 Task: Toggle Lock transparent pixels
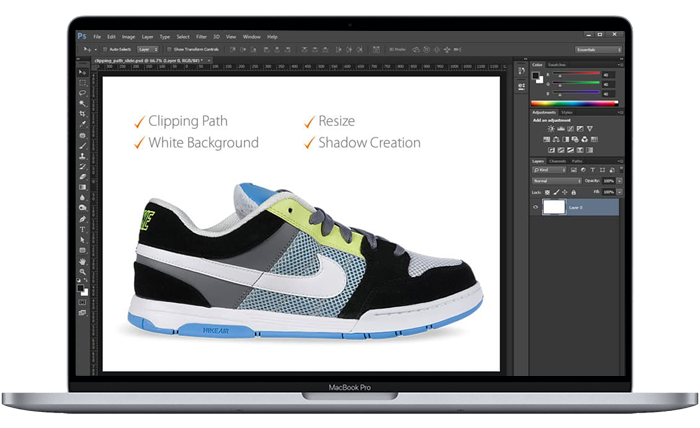coord(547,192)
